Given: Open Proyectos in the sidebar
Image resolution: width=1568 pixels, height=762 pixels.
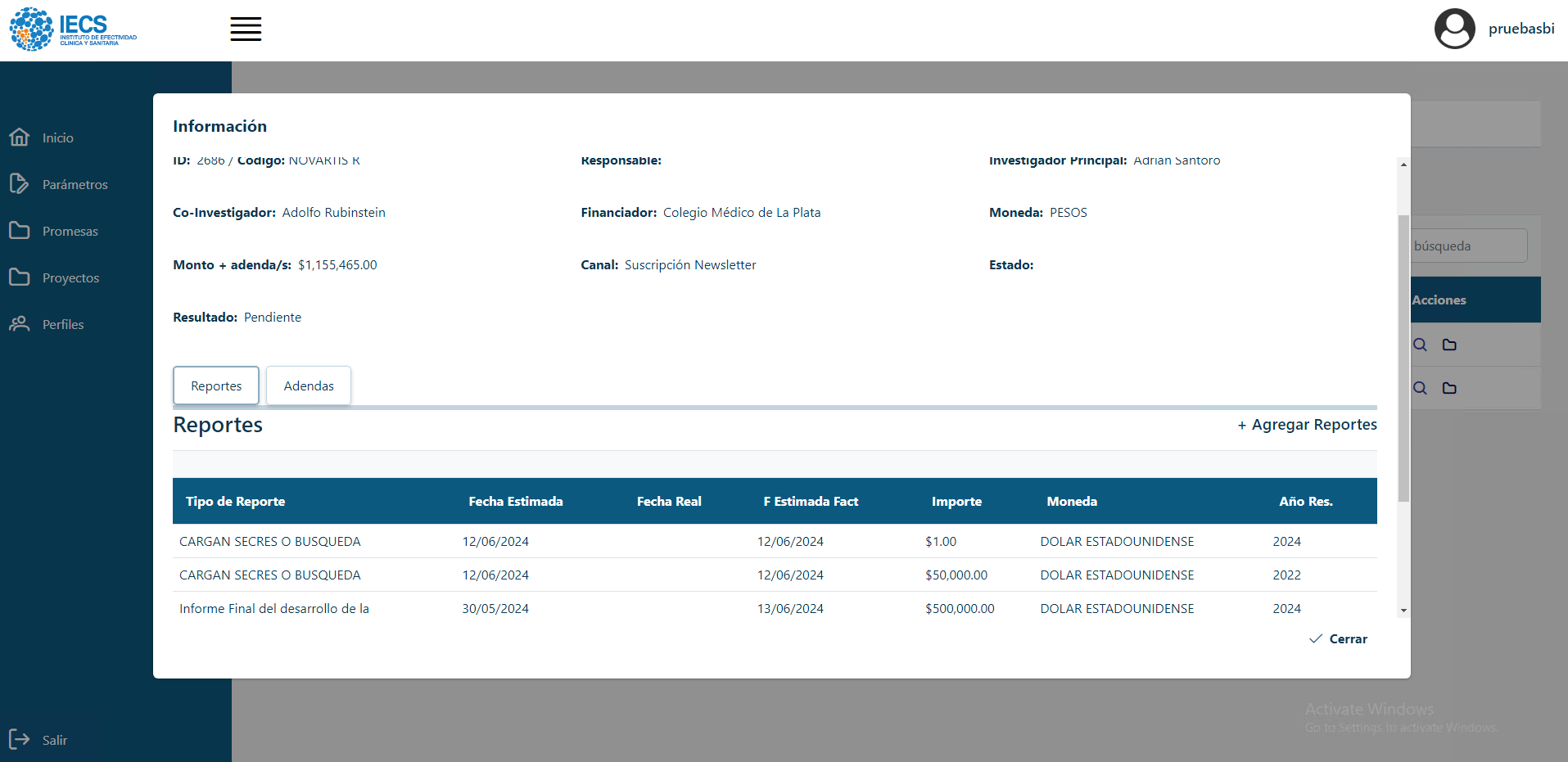Looking at the screenshot, I should tap(70, 277).
